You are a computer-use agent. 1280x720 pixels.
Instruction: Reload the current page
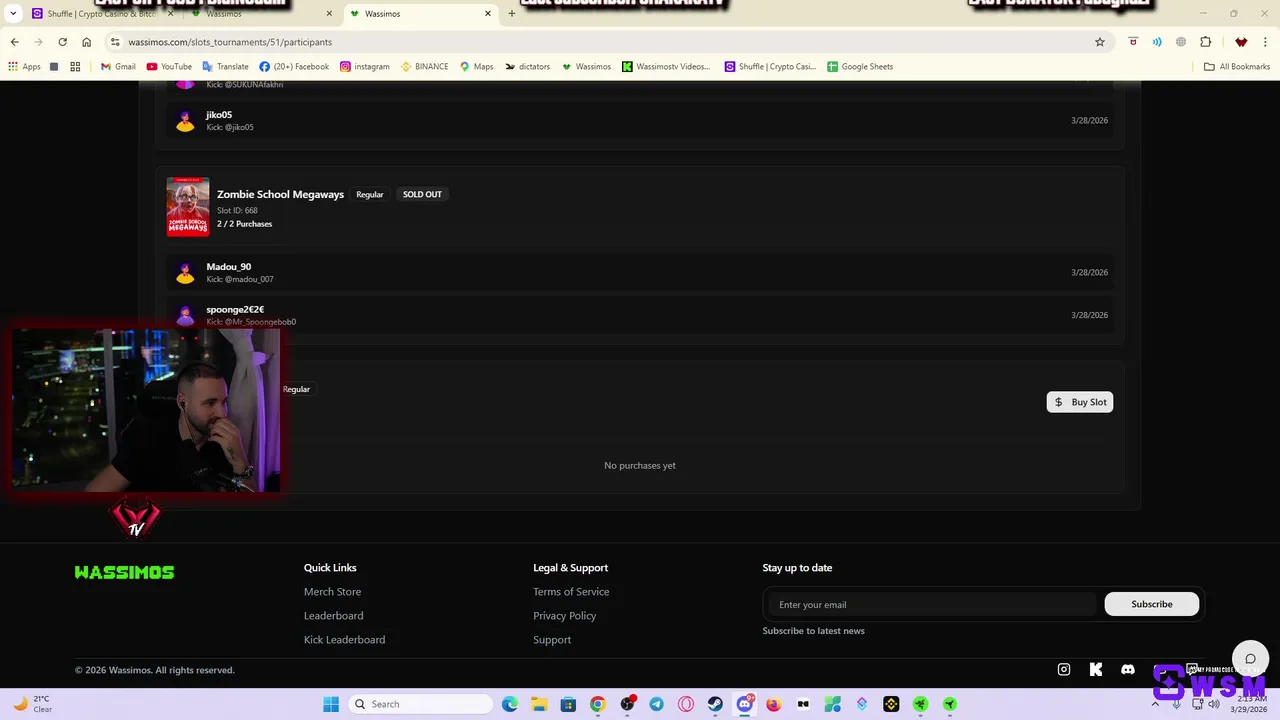[62, 42]
